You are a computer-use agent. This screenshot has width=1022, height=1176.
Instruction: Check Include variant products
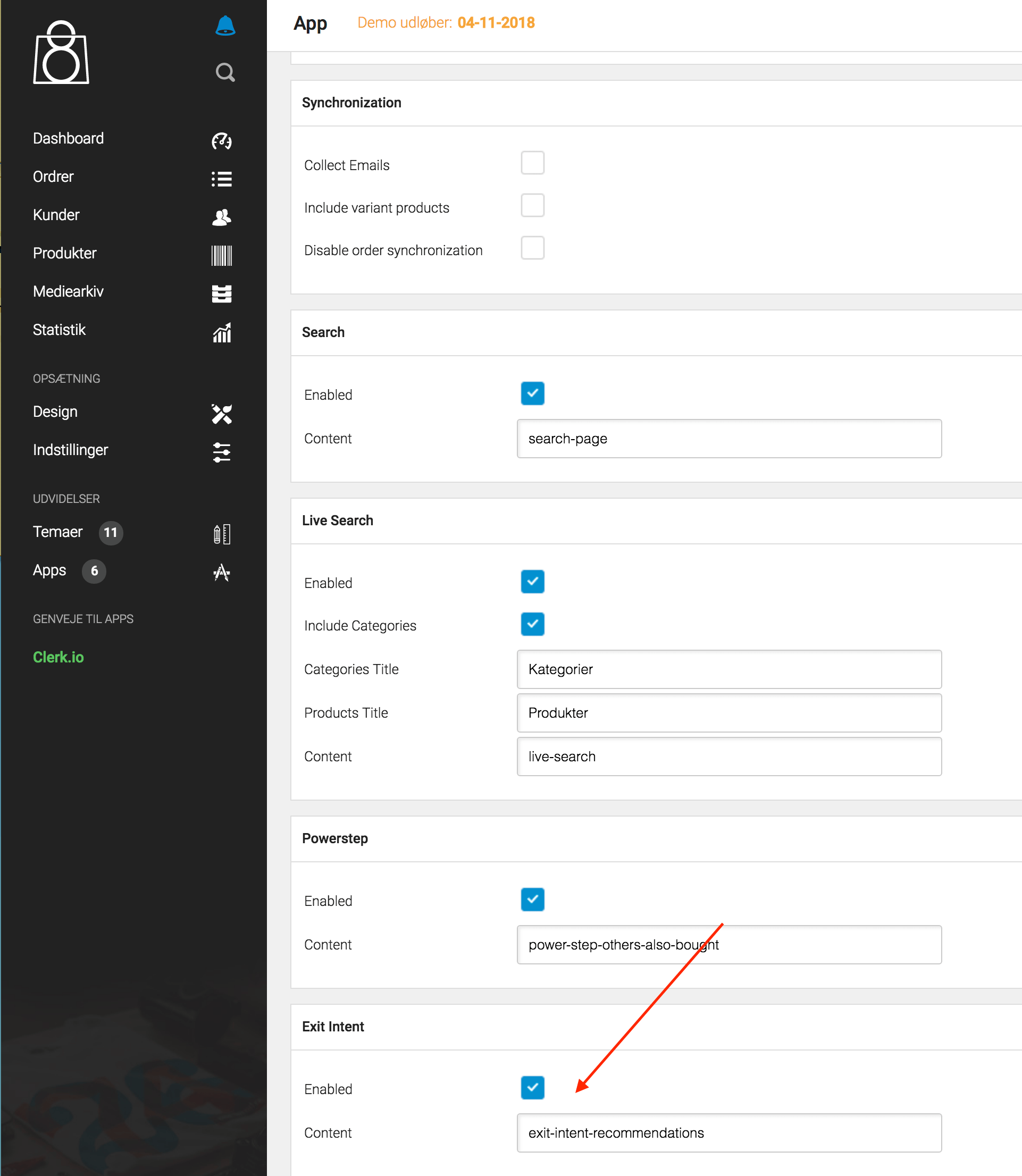pyautogui.click(x=532, y=205)
